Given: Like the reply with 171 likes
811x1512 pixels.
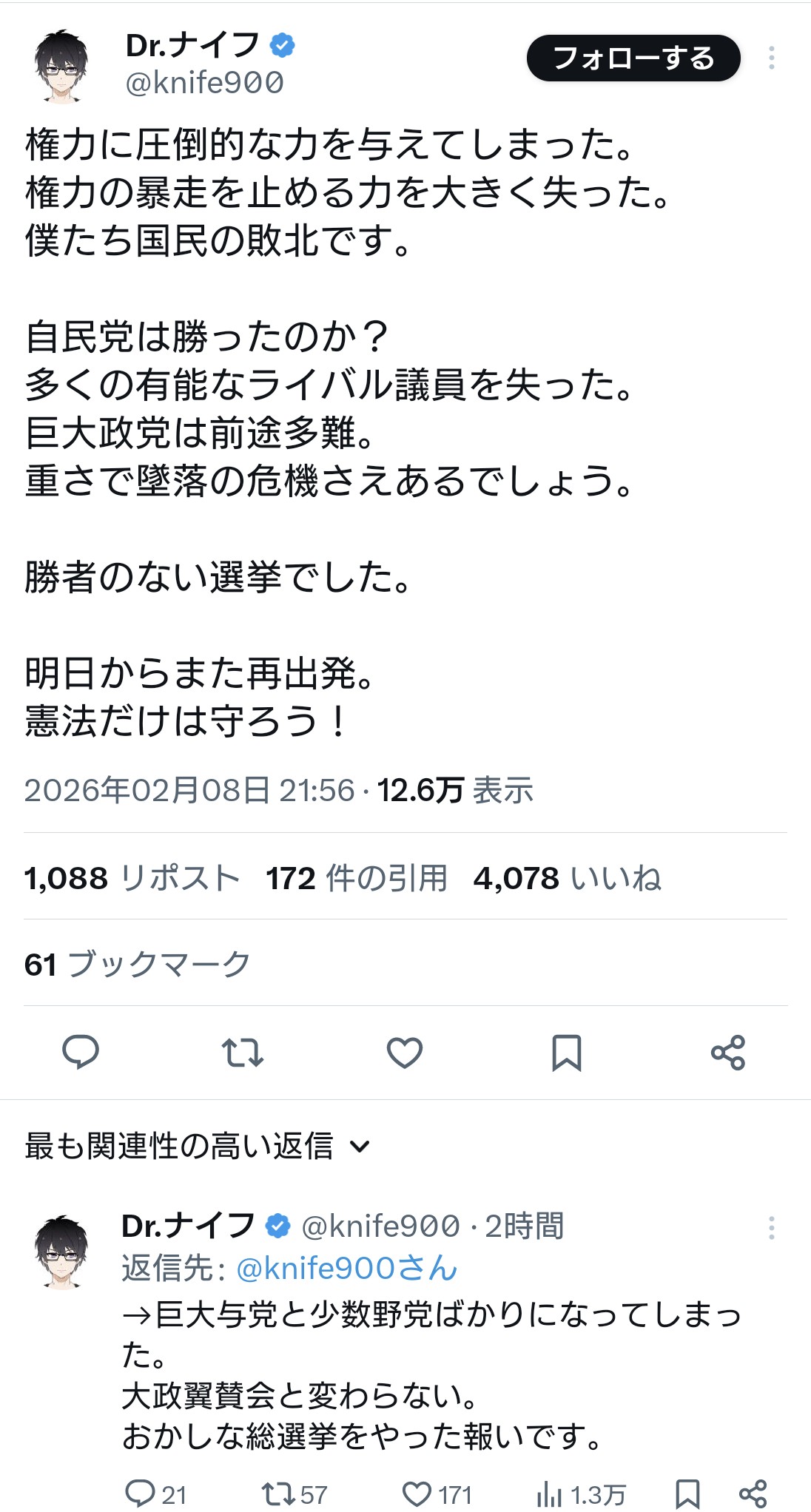Looking at the screenshot, I should 417,1494.
